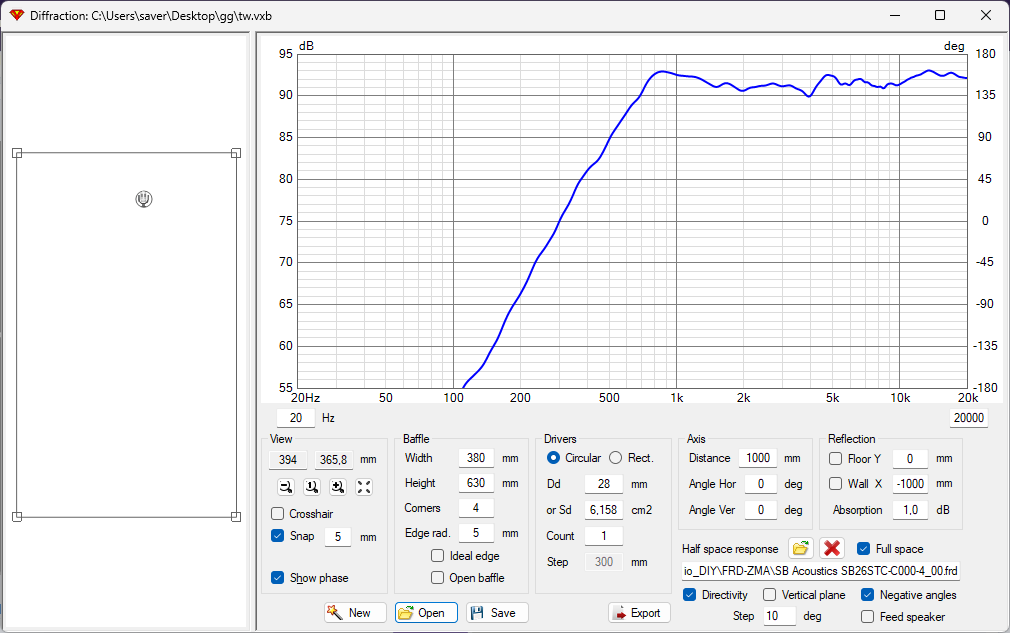
Task: Enable Vertical plane checkbox
Action: pyautogui.click(x=769, y=595)
